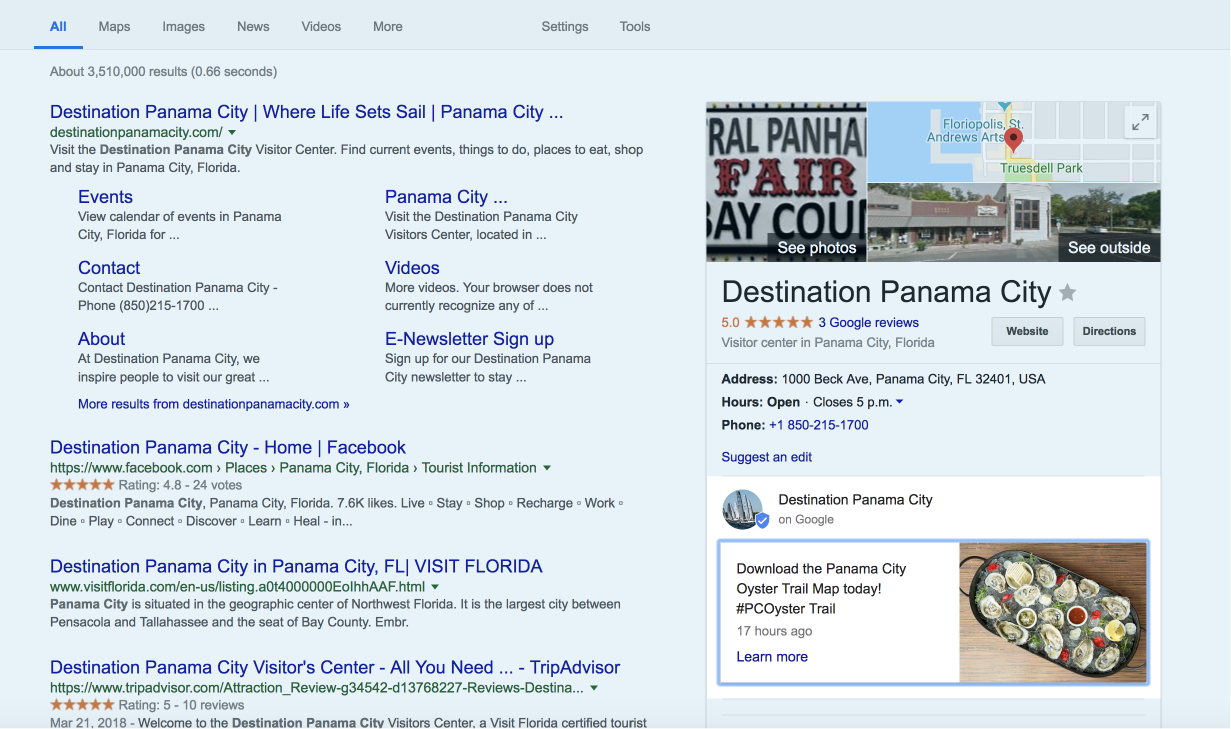Click More results from destinationpanamacity.com
Image resolution: width=1231 pixels, height=729 pixels.
coord(214,404)
